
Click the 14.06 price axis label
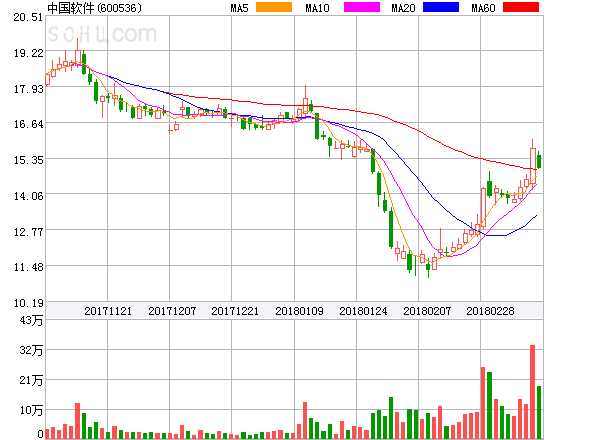click(x=28, y=196)
